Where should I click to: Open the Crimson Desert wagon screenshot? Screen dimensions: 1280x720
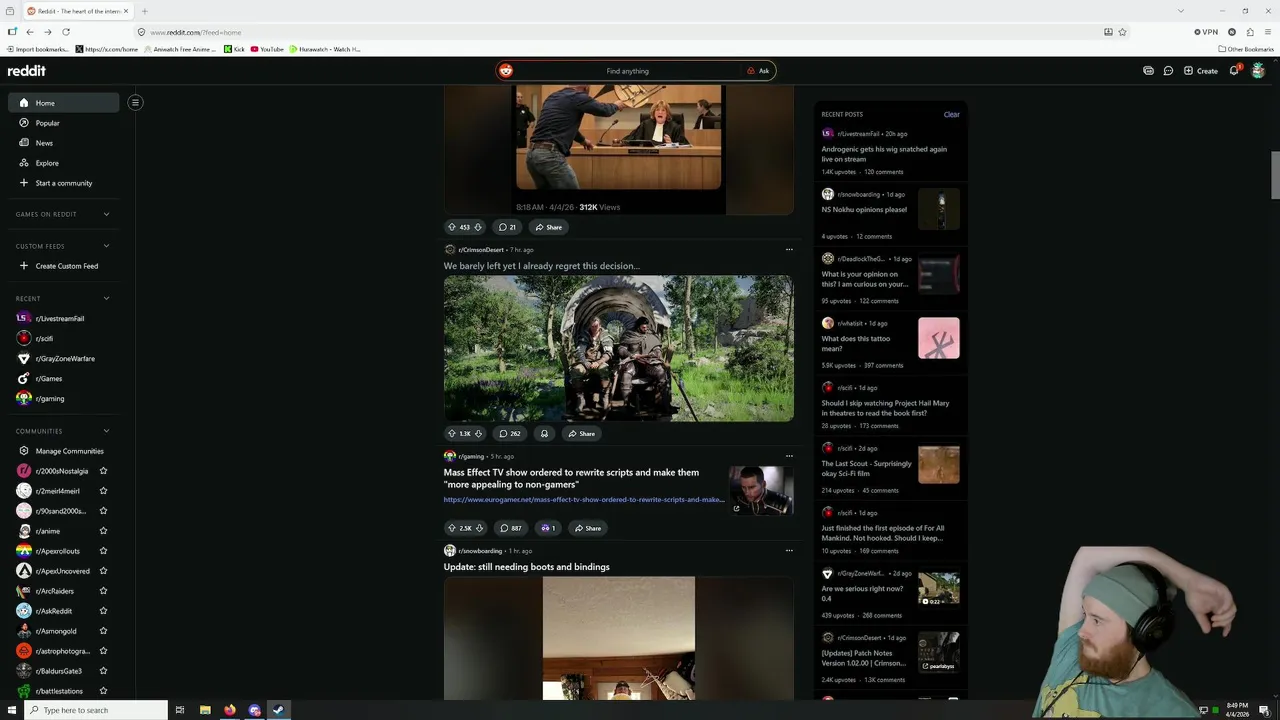point(619,348)
